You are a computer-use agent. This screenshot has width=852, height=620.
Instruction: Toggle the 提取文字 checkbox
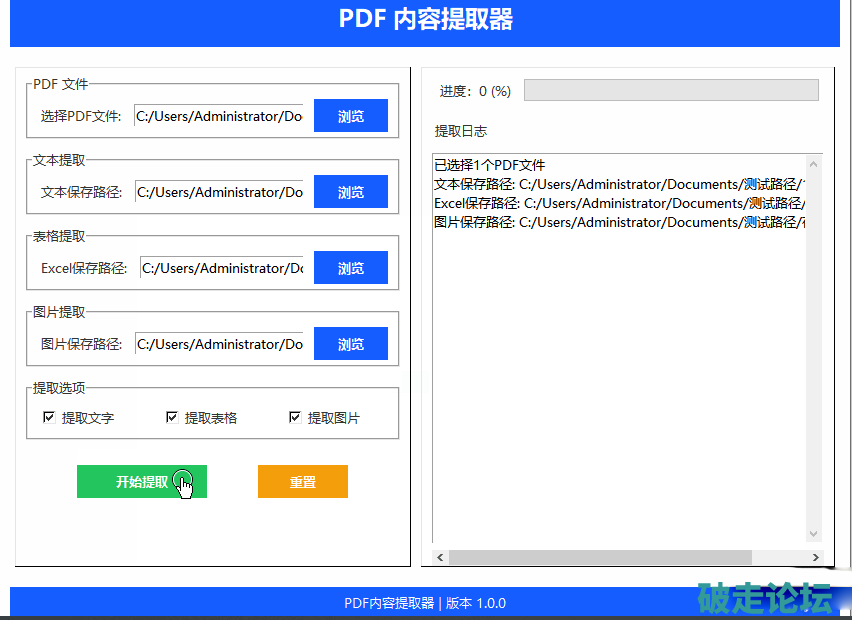49,417
